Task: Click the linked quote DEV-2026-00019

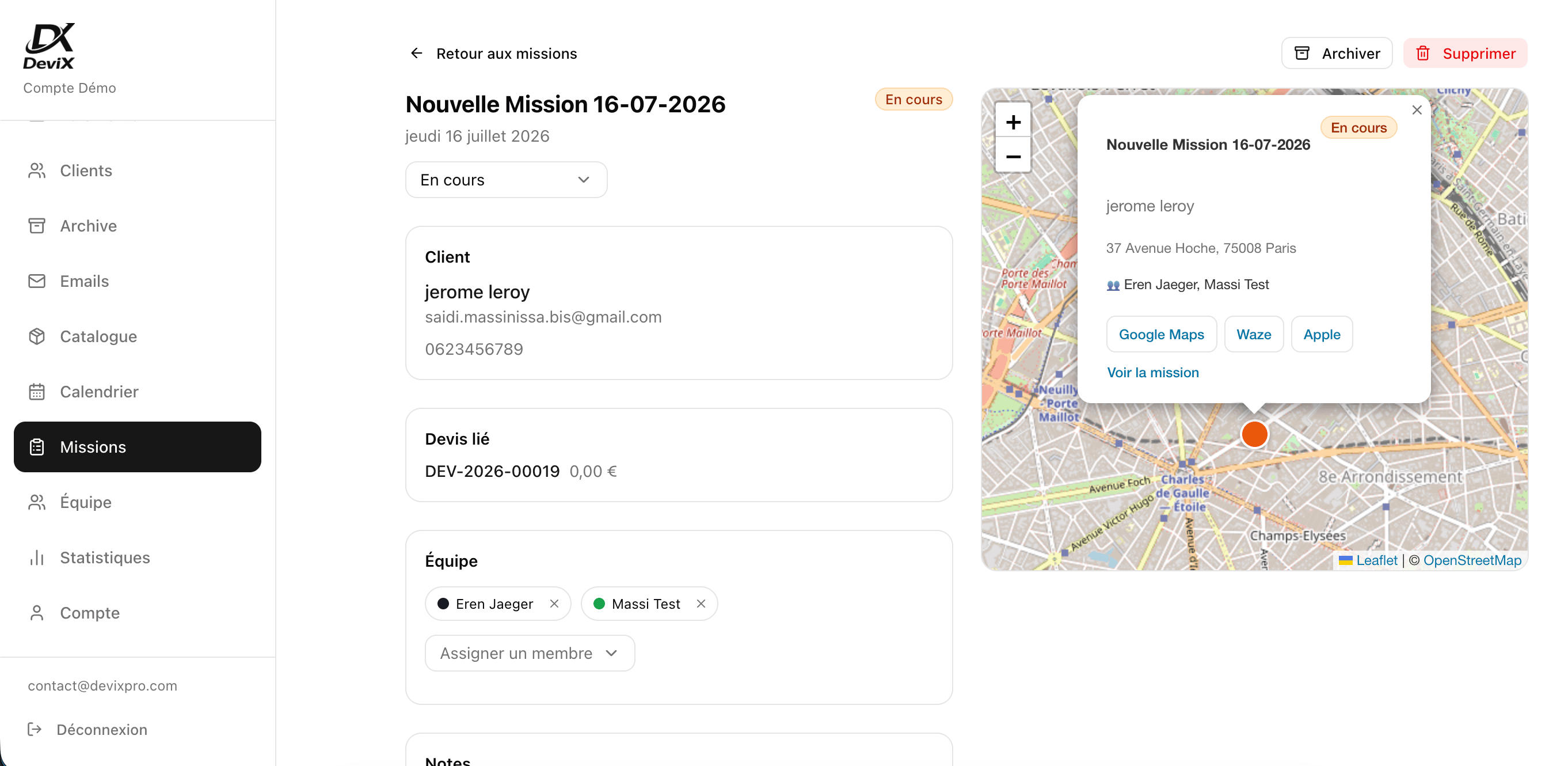Action: coord(492,471)
